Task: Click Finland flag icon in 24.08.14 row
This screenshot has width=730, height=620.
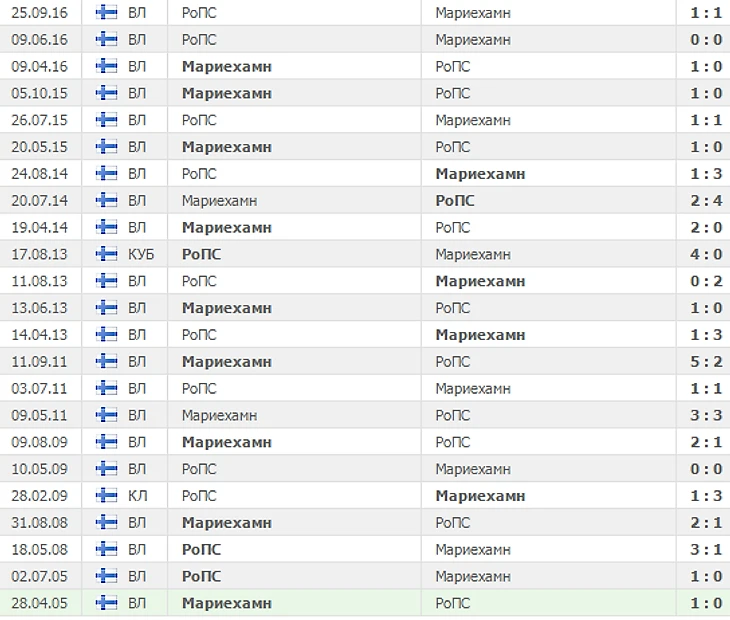Action: click(x=106, y=174)
